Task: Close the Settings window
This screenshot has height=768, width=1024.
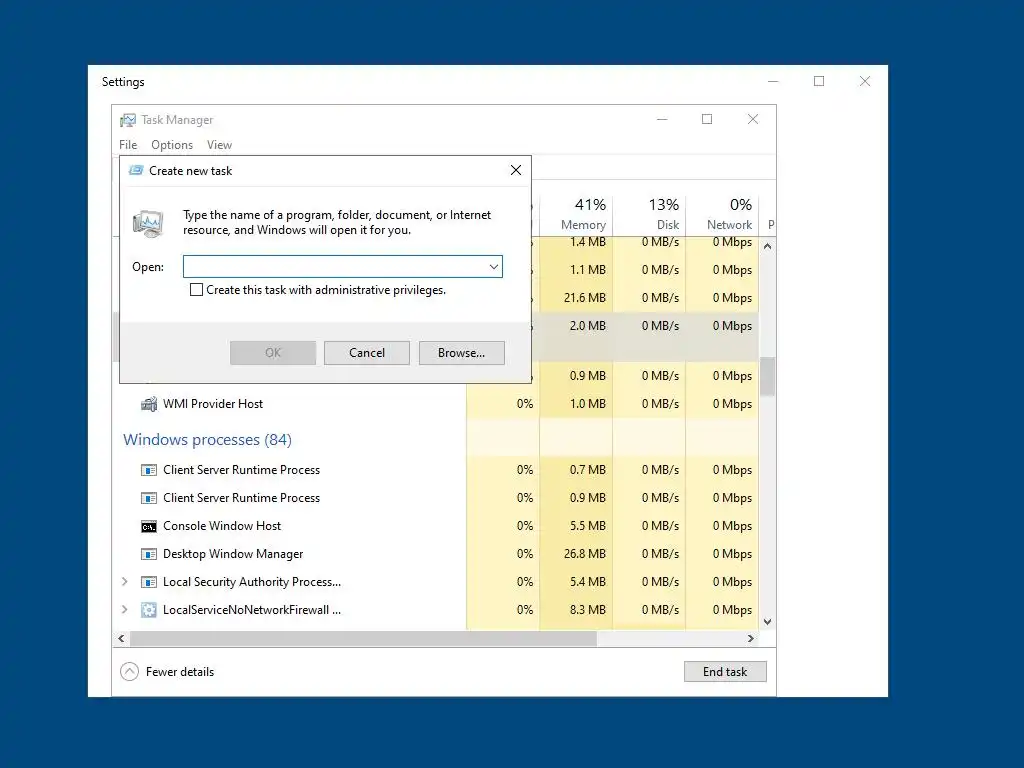Action: [865, 81]
